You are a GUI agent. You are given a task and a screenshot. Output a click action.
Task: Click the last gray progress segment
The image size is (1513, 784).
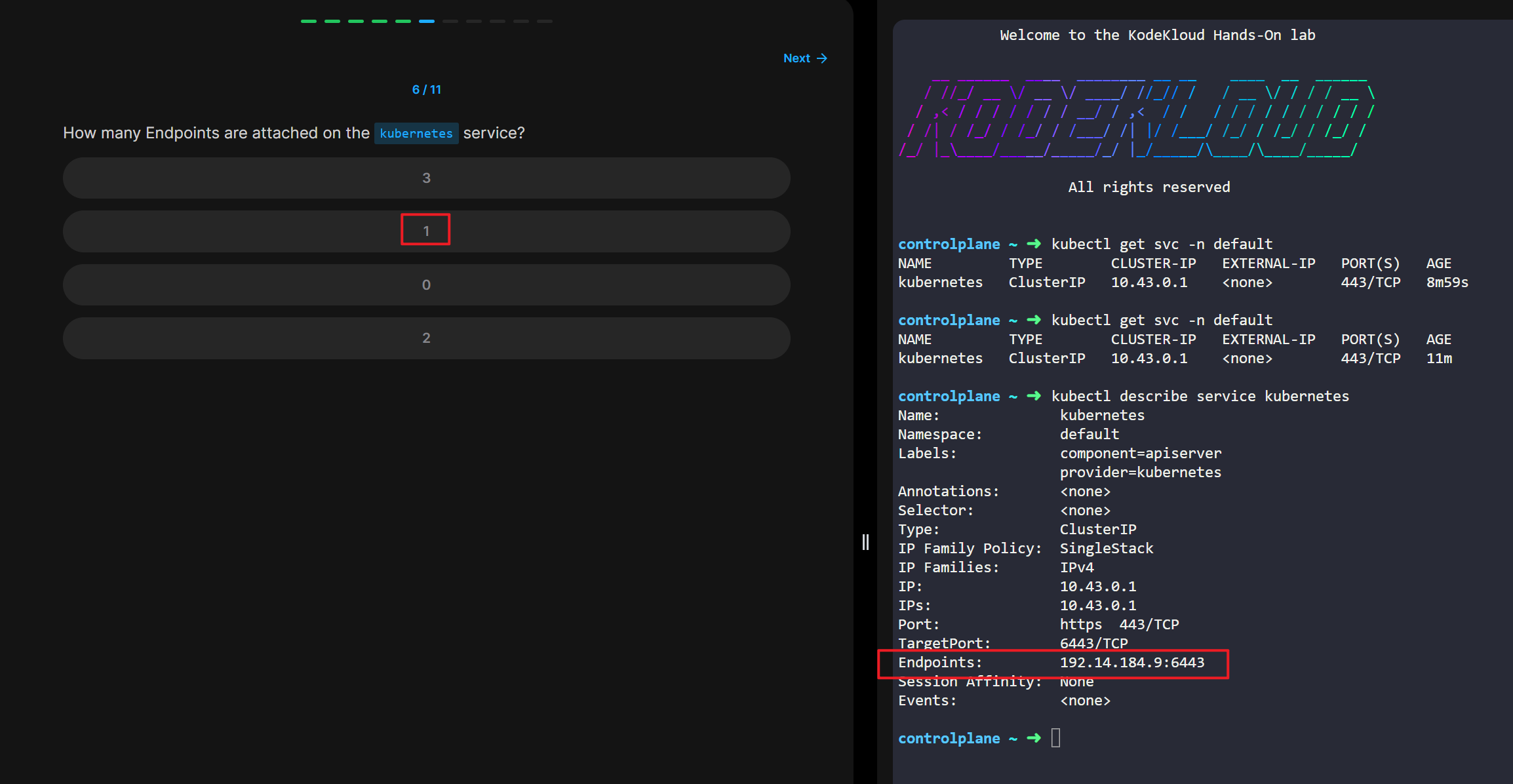click(x=544, y=22)
